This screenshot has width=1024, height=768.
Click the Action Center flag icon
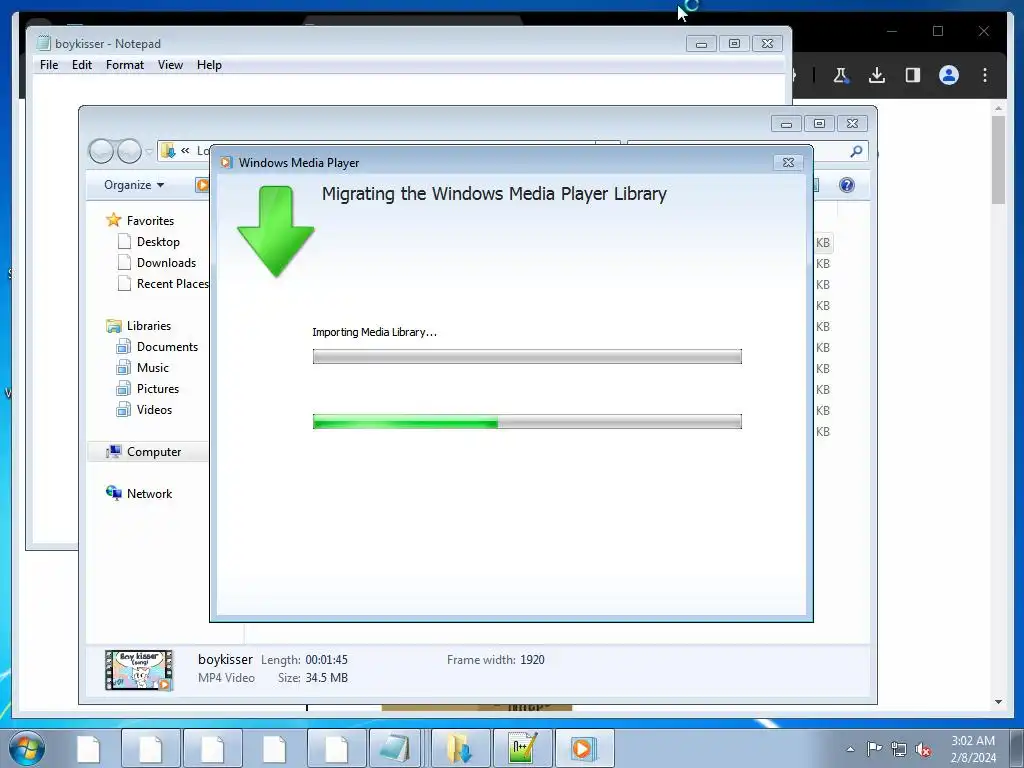coord(874,749)
